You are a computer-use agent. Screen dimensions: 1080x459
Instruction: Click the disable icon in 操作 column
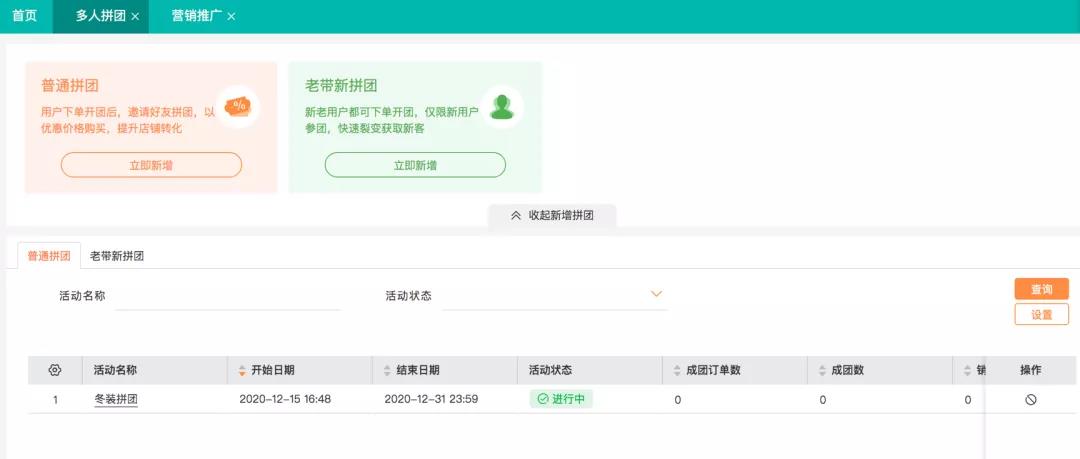pyautogui.click(x=1030, y=400)
